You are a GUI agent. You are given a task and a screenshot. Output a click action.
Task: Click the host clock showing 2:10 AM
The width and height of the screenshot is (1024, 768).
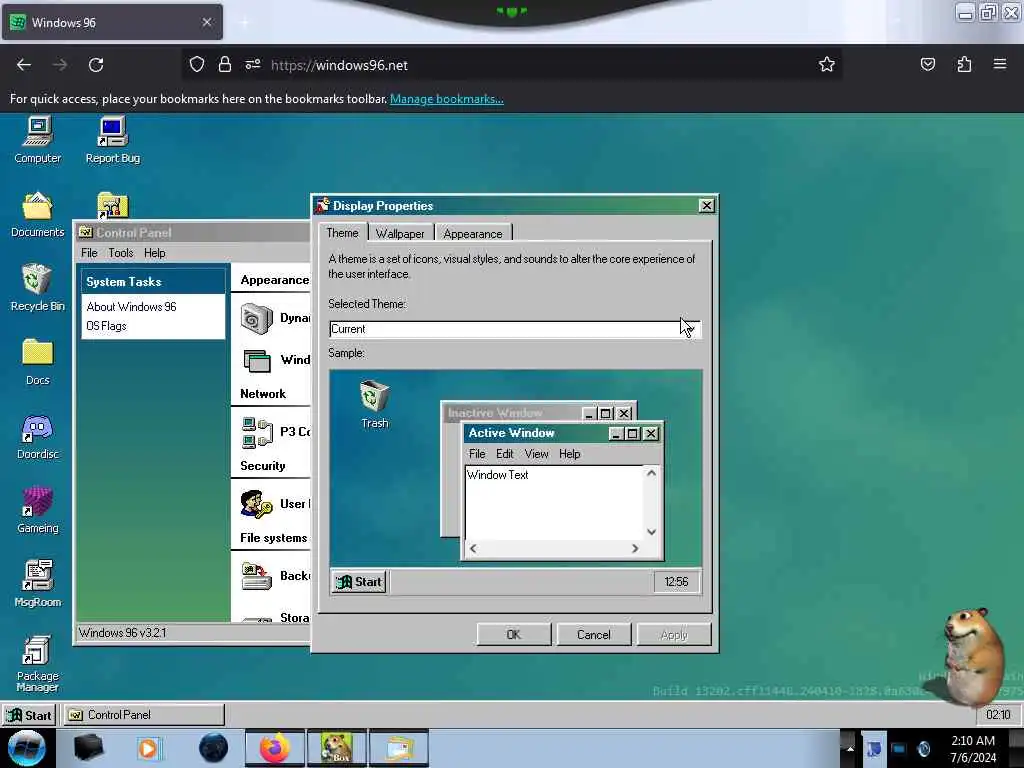click(x=973, y=749)
